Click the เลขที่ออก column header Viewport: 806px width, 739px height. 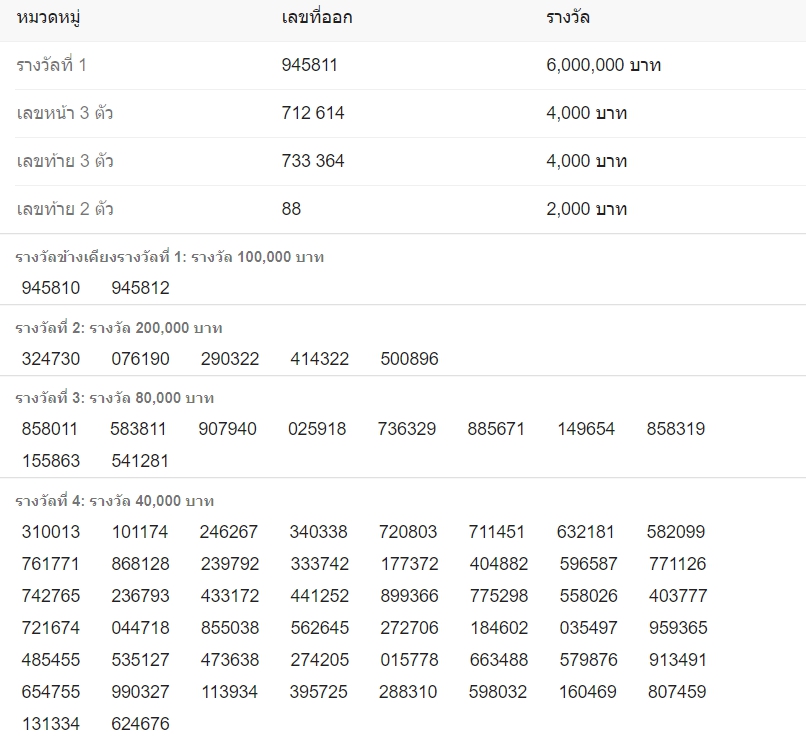click(317, 18)
